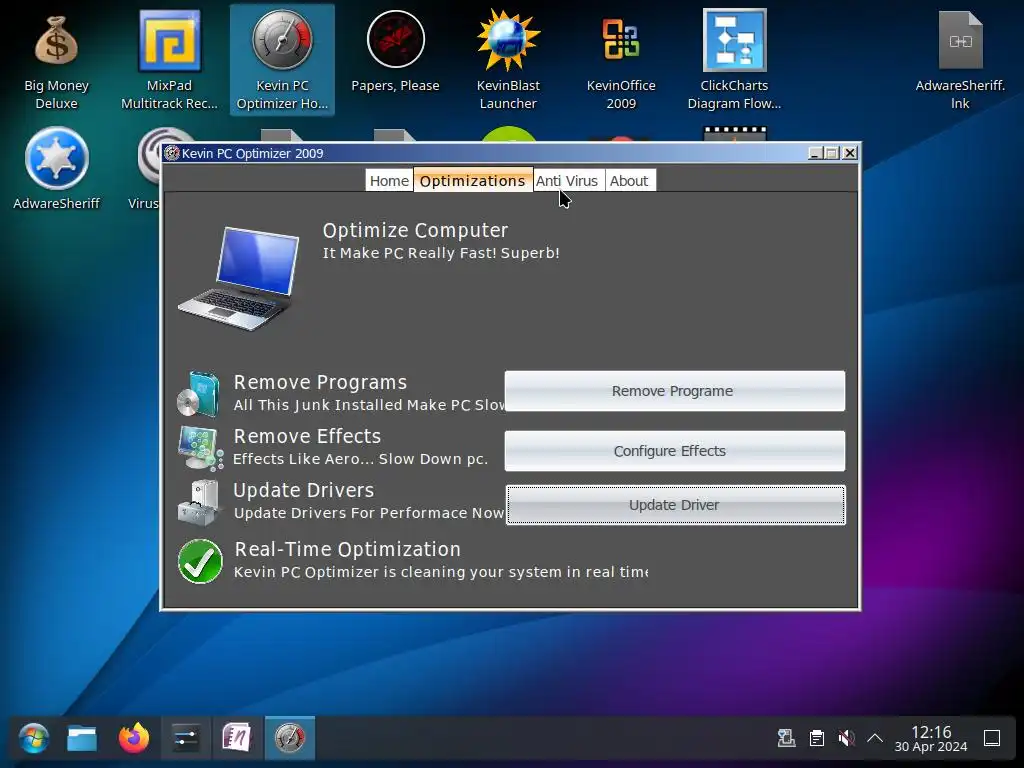Open the file manager from taskbar
This screenshot has height=768, width=1024.
[x=82, y=739]
